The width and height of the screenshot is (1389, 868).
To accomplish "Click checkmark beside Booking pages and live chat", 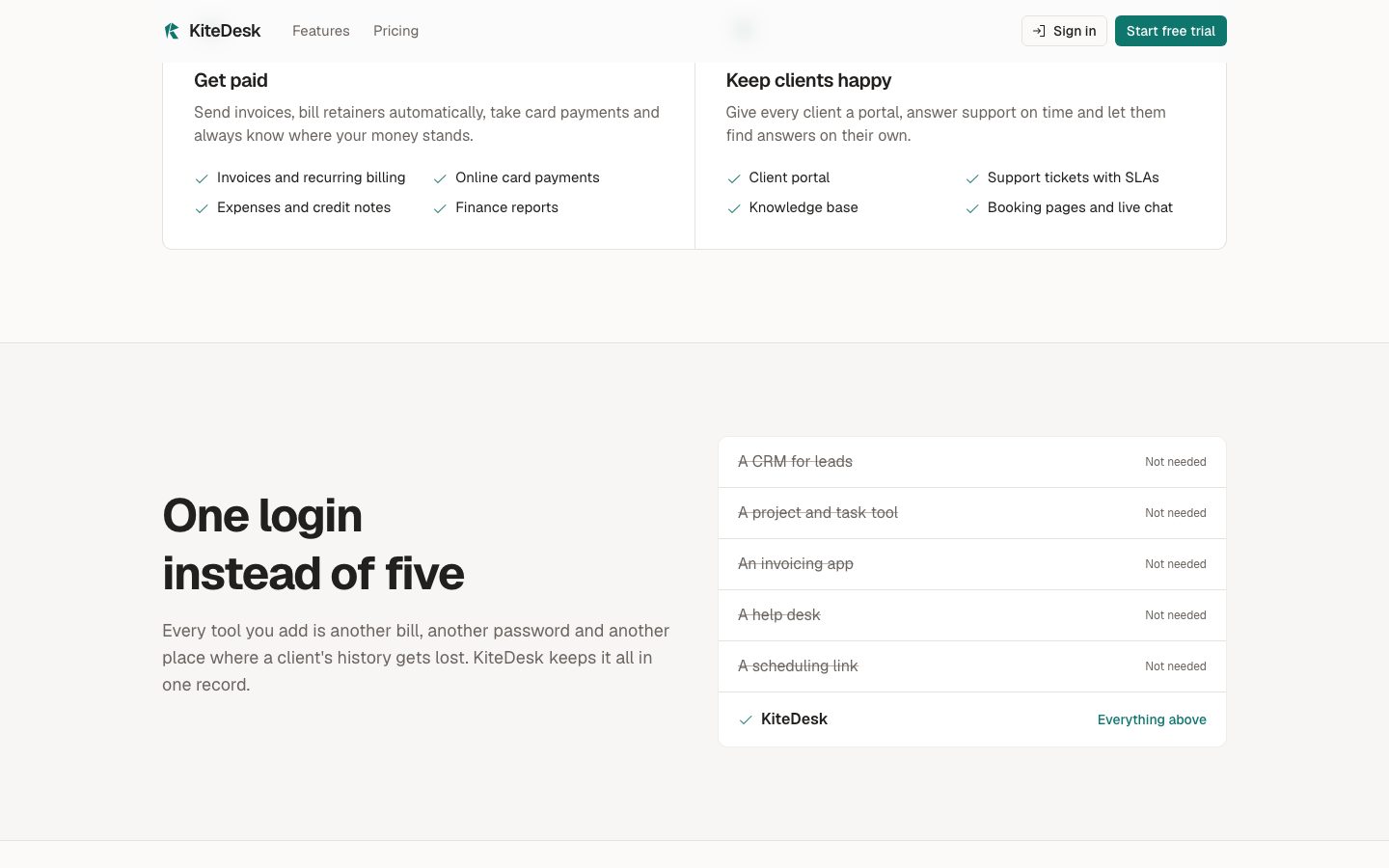I will 972,208.
